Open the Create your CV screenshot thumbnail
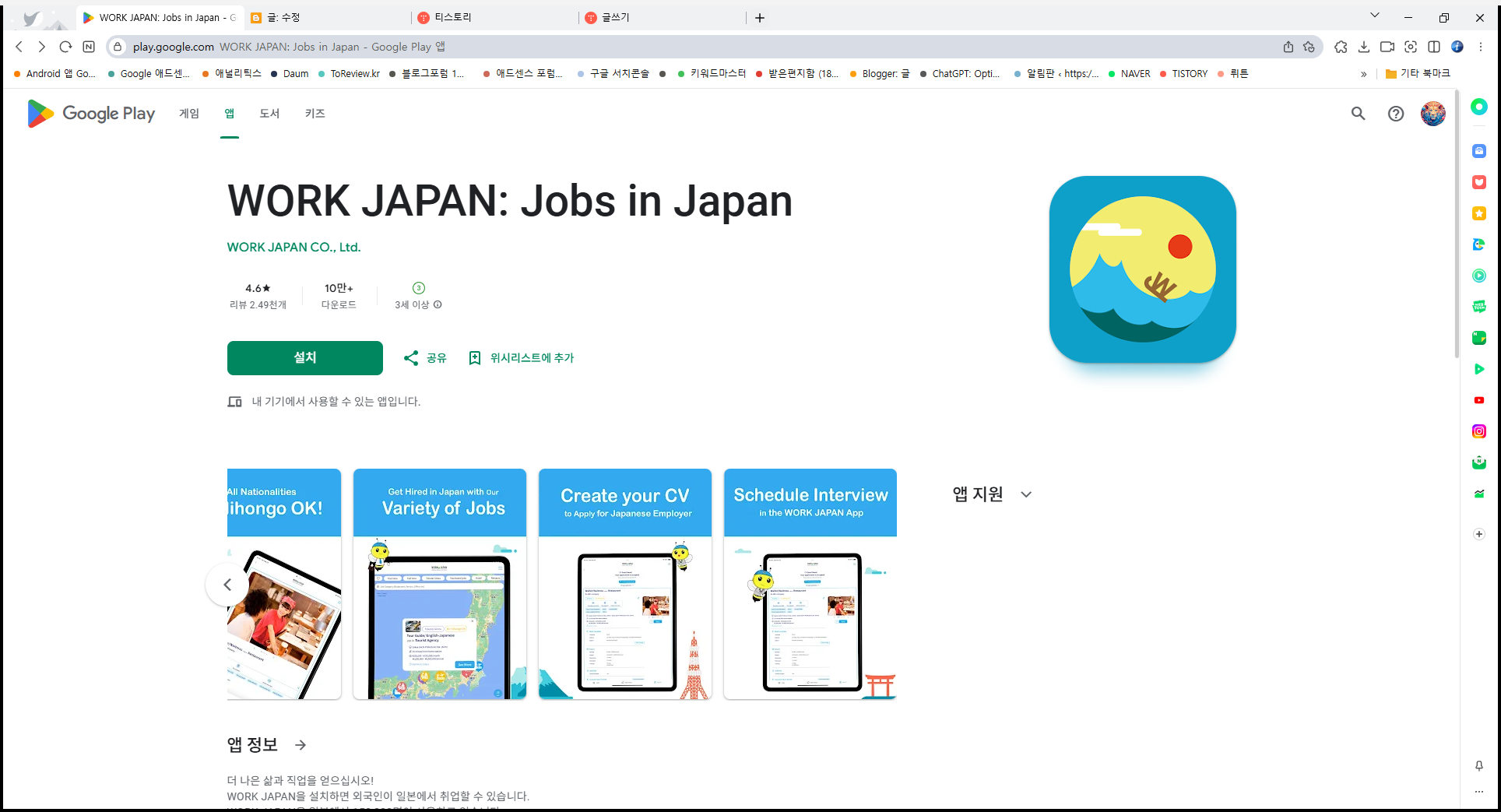Screen dimensions: 1501x812 coord(624,584)
